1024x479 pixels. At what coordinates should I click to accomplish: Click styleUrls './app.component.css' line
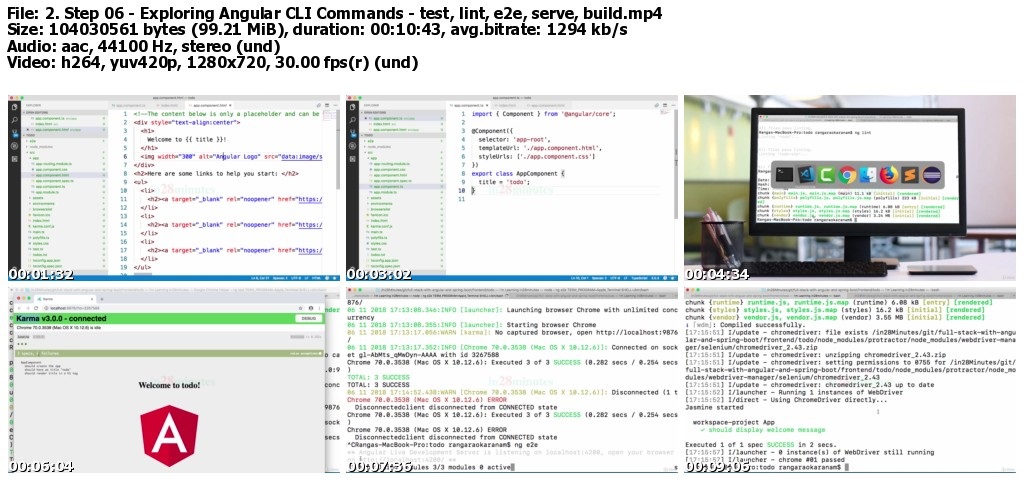(x=537, y=156)
